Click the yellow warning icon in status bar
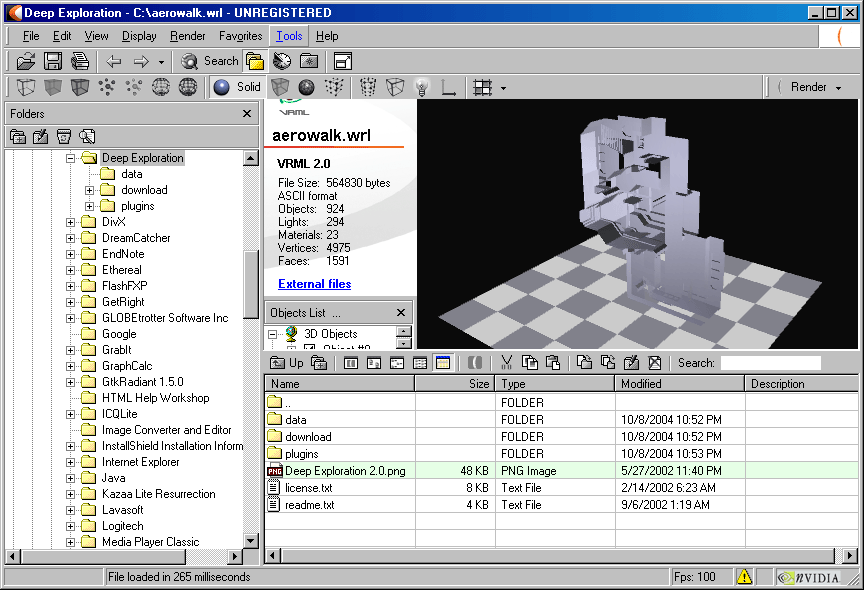864x590 pixels. click(x=744, y=577)
